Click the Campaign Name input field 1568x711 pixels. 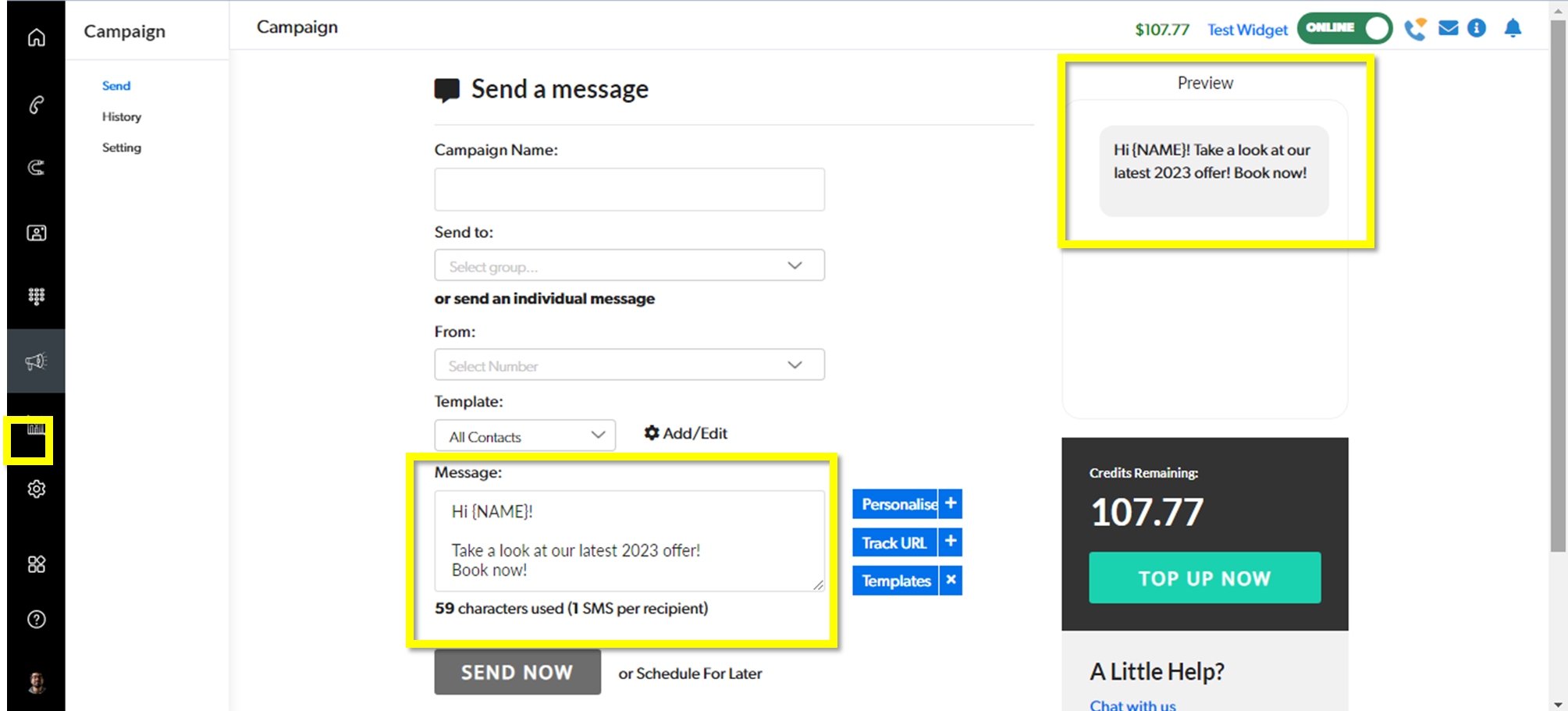629,190
